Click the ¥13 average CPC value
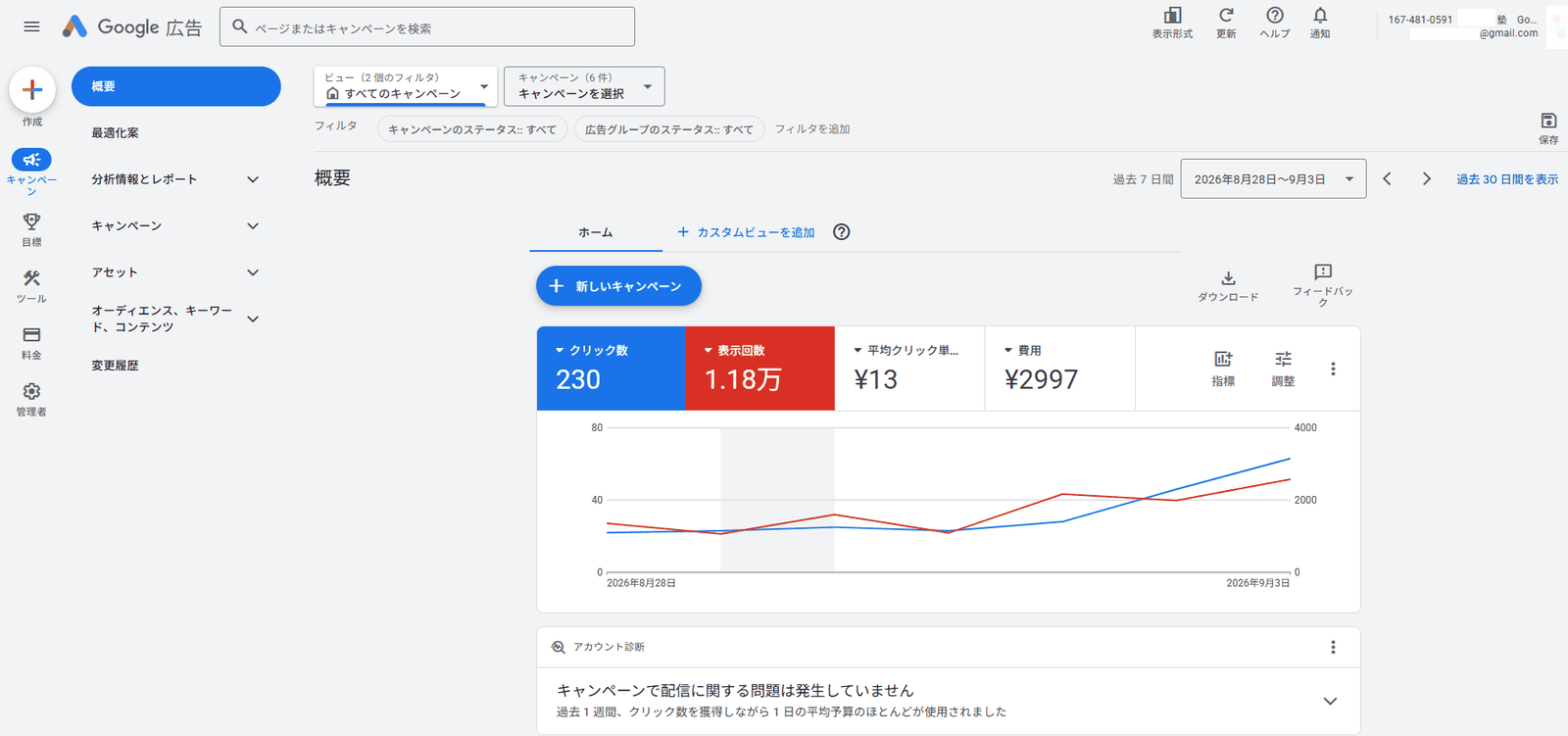This screenshot has width=1568, height=736. tap(876, 379)
